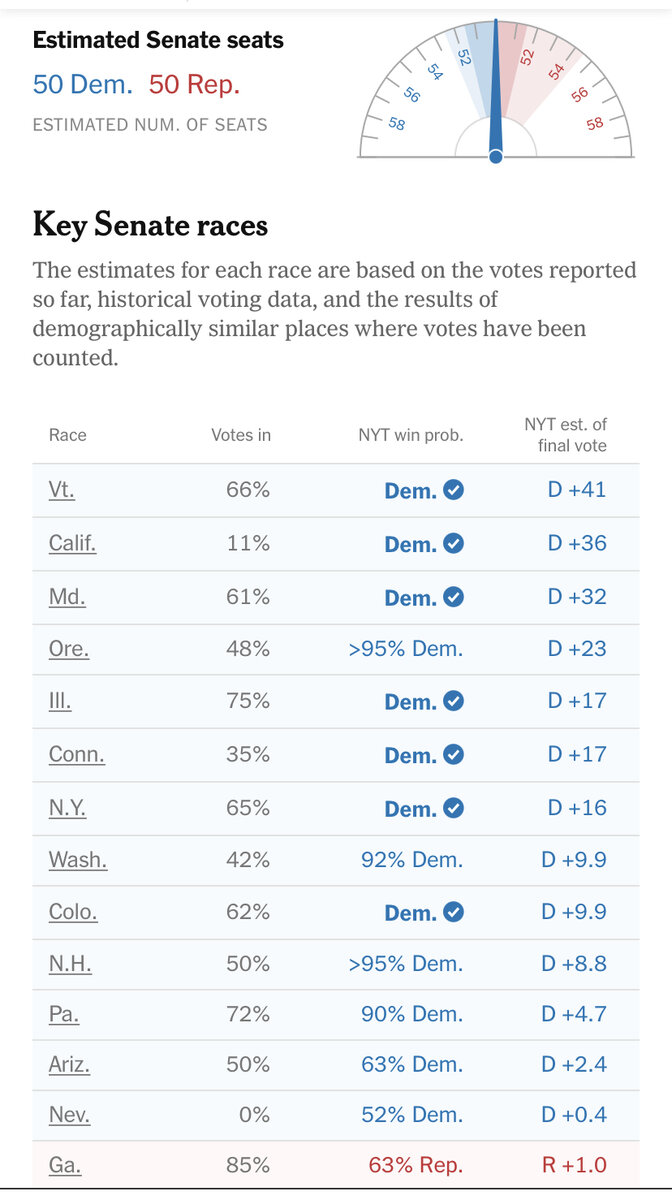Open the Pa. race link

pyautogui.click(x=63, y=1014)
